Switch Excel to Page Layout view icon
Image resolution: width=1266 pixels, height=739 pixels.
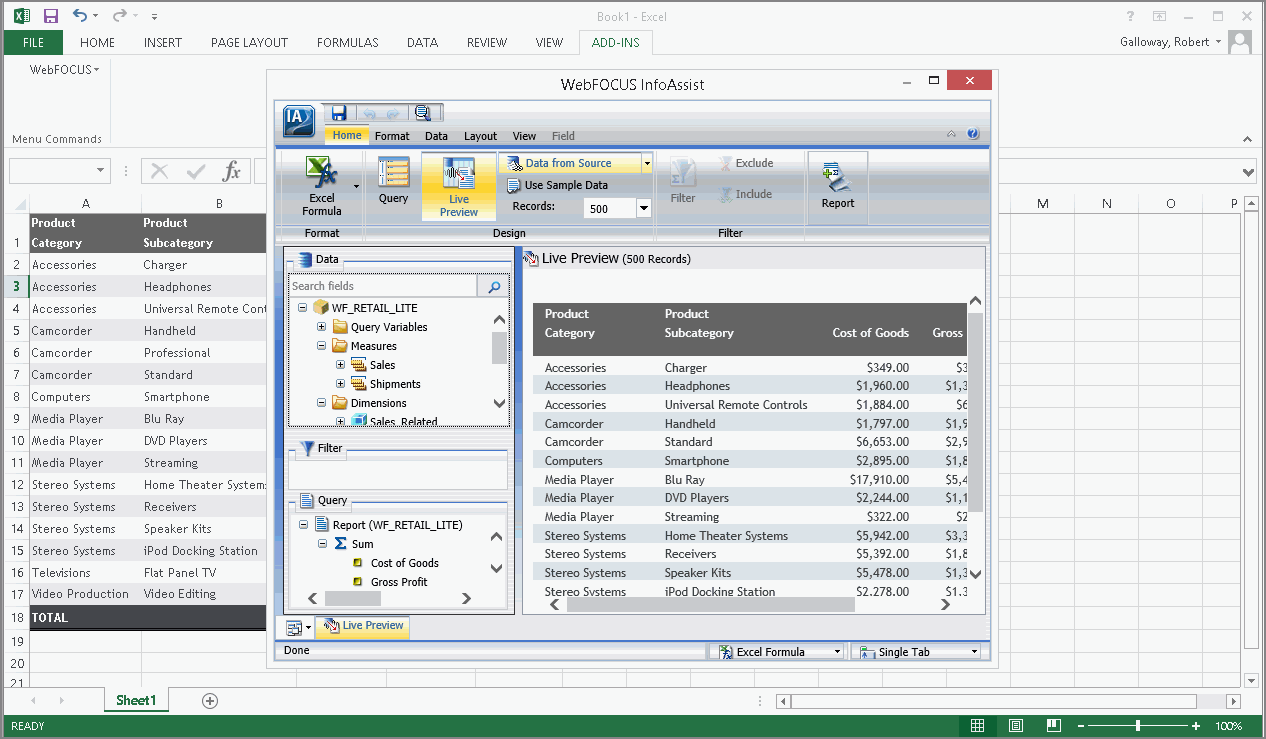tap(1016, 726)
